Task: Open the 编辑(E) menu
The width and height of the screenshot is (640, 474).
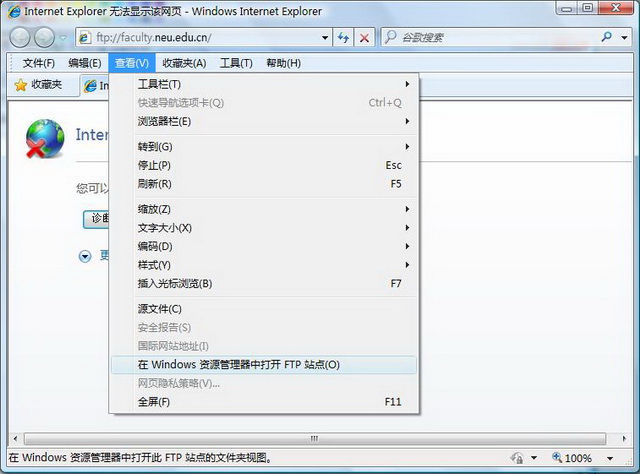Action: [x=84, y=63]
